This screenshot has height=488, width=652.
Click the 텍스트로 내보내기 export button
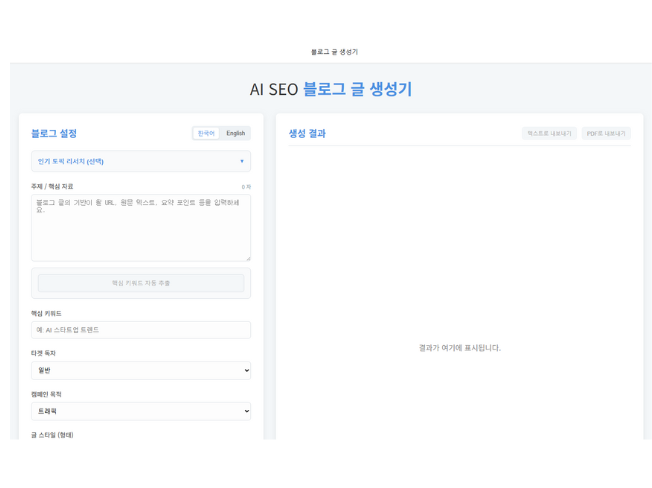pyautogui.click(x=549, y=133)
